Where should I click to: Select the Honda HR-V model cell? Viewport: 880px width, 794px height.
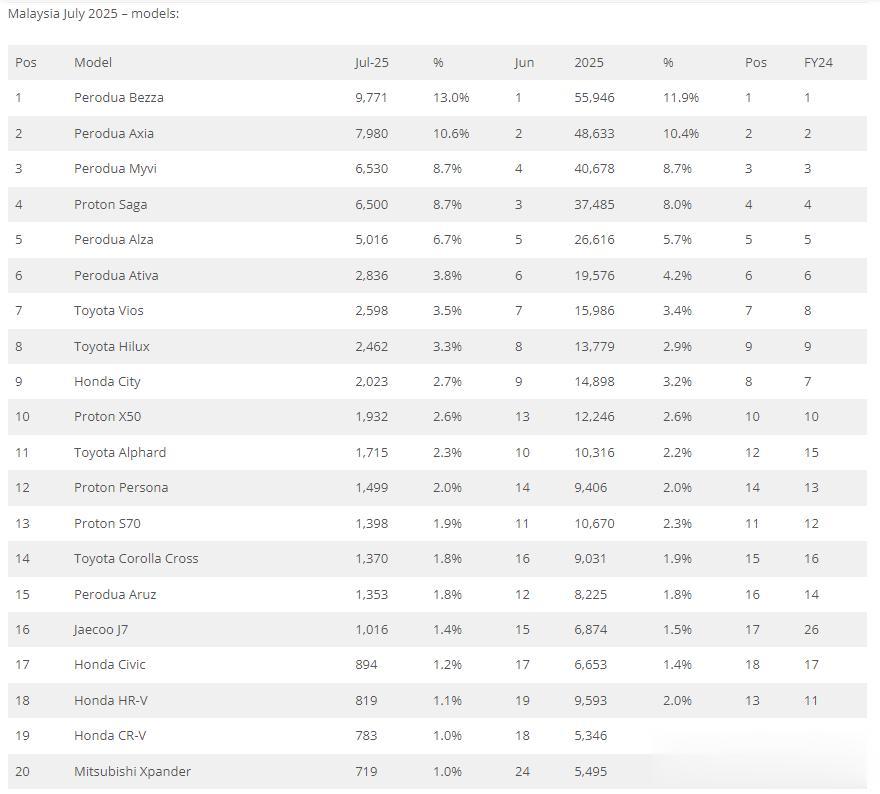pyautogui.click(x=110, y=700)
